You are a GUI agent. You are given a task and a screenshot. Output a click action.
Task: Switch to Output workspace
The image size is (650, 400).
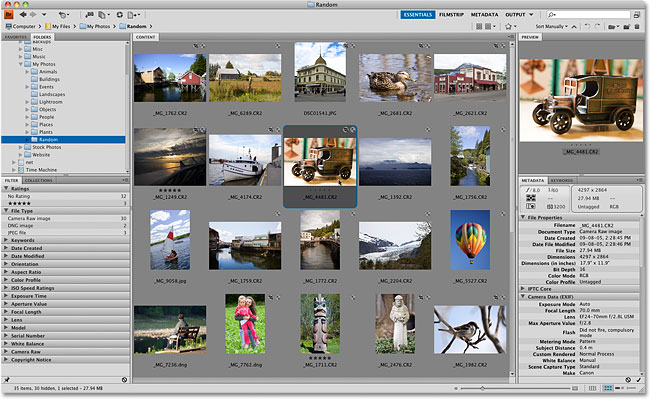point(515,15)
